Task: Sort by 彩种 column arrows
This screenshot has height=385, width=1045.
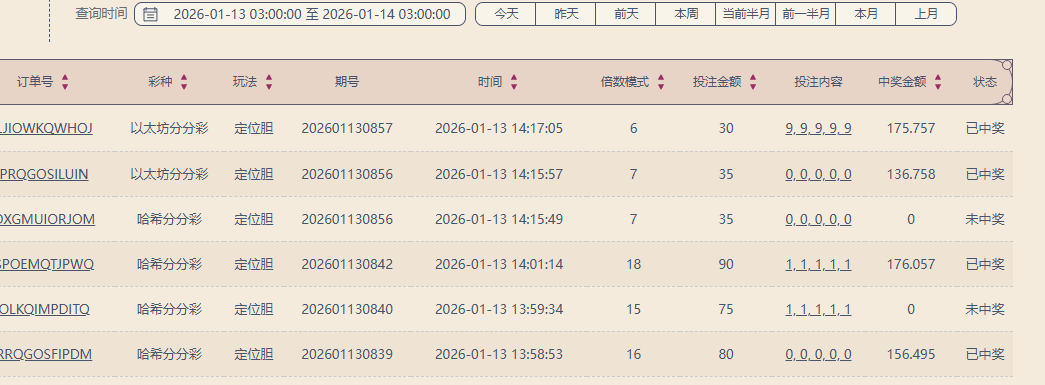Action: click(x=184, y=82)
